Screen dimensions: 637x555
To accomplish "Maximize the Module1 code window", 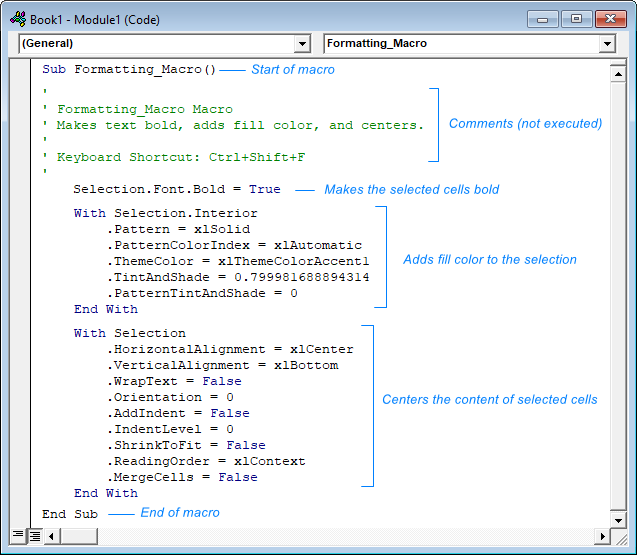I will 575,18.
